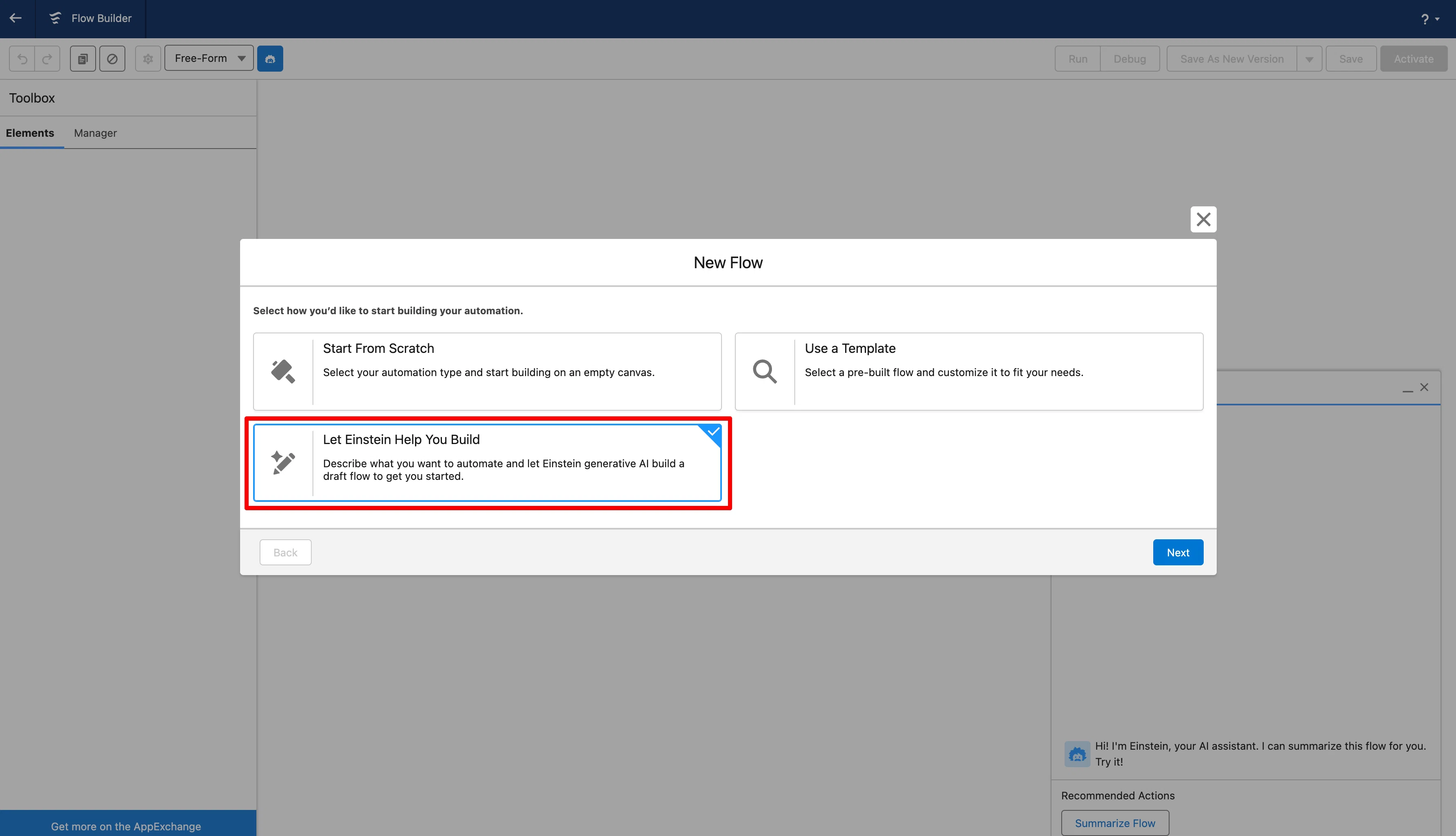Close the New Flow dialog
1456x836 pixels.
1203,219
